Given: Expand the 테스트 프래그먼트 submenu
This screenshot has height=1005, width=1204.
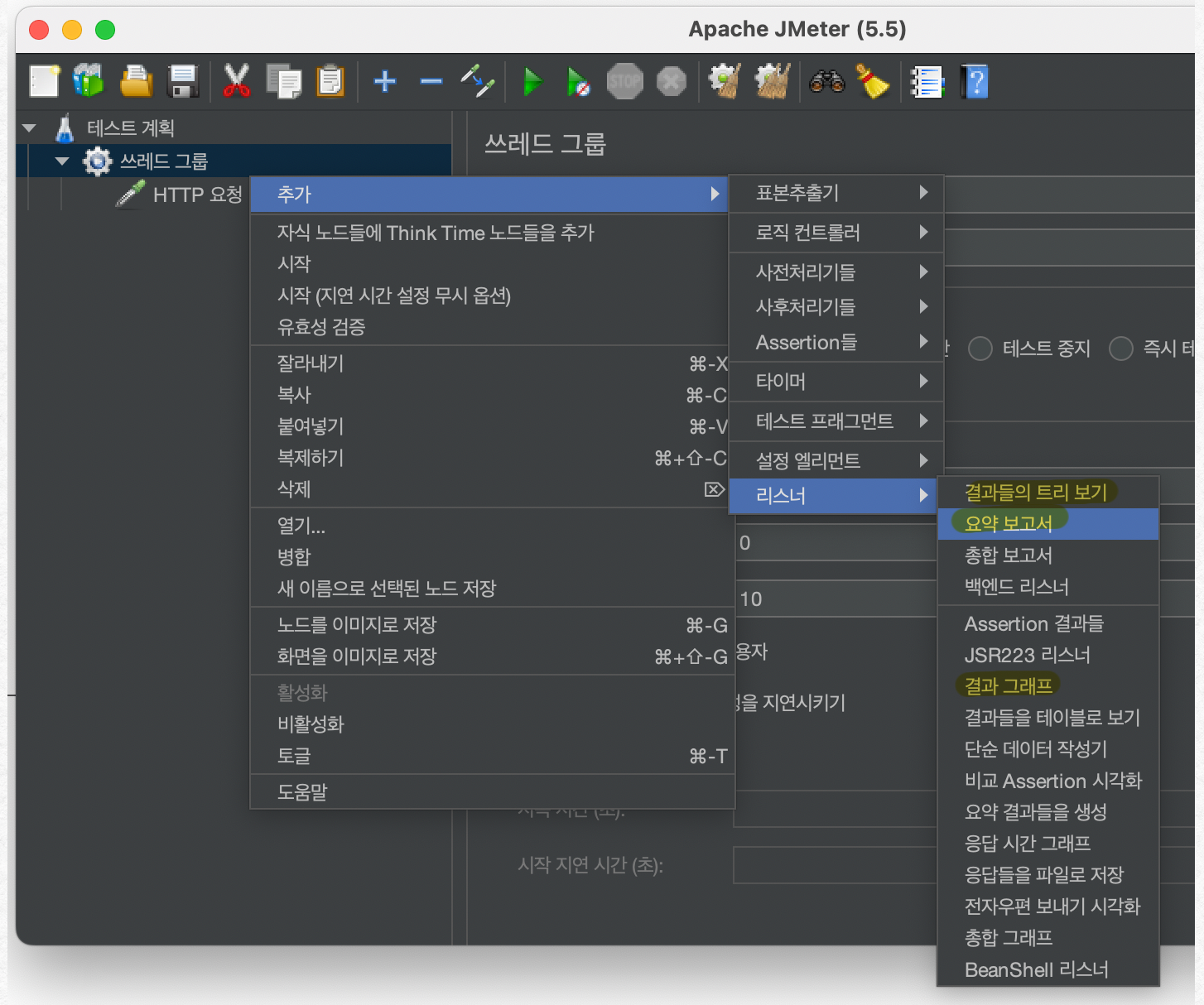Looking at the screenshot, I should coord(836,421).
